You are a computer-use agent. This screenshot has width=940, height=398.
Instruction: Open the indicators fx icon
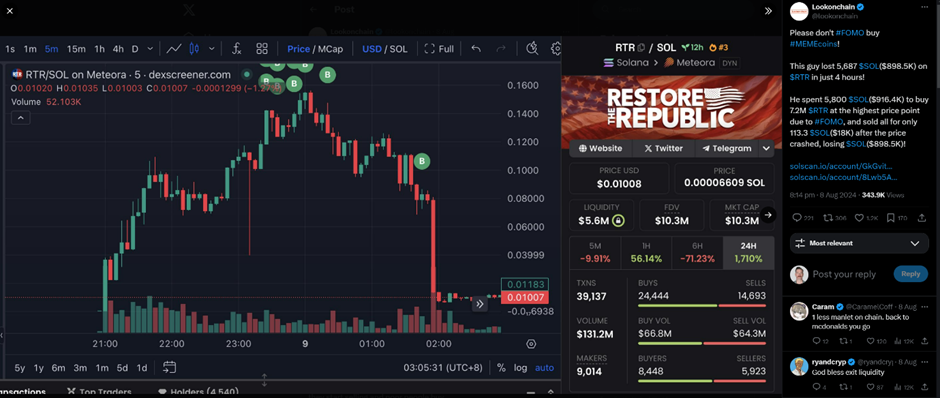pyautogui.click(x=236, y=49)
